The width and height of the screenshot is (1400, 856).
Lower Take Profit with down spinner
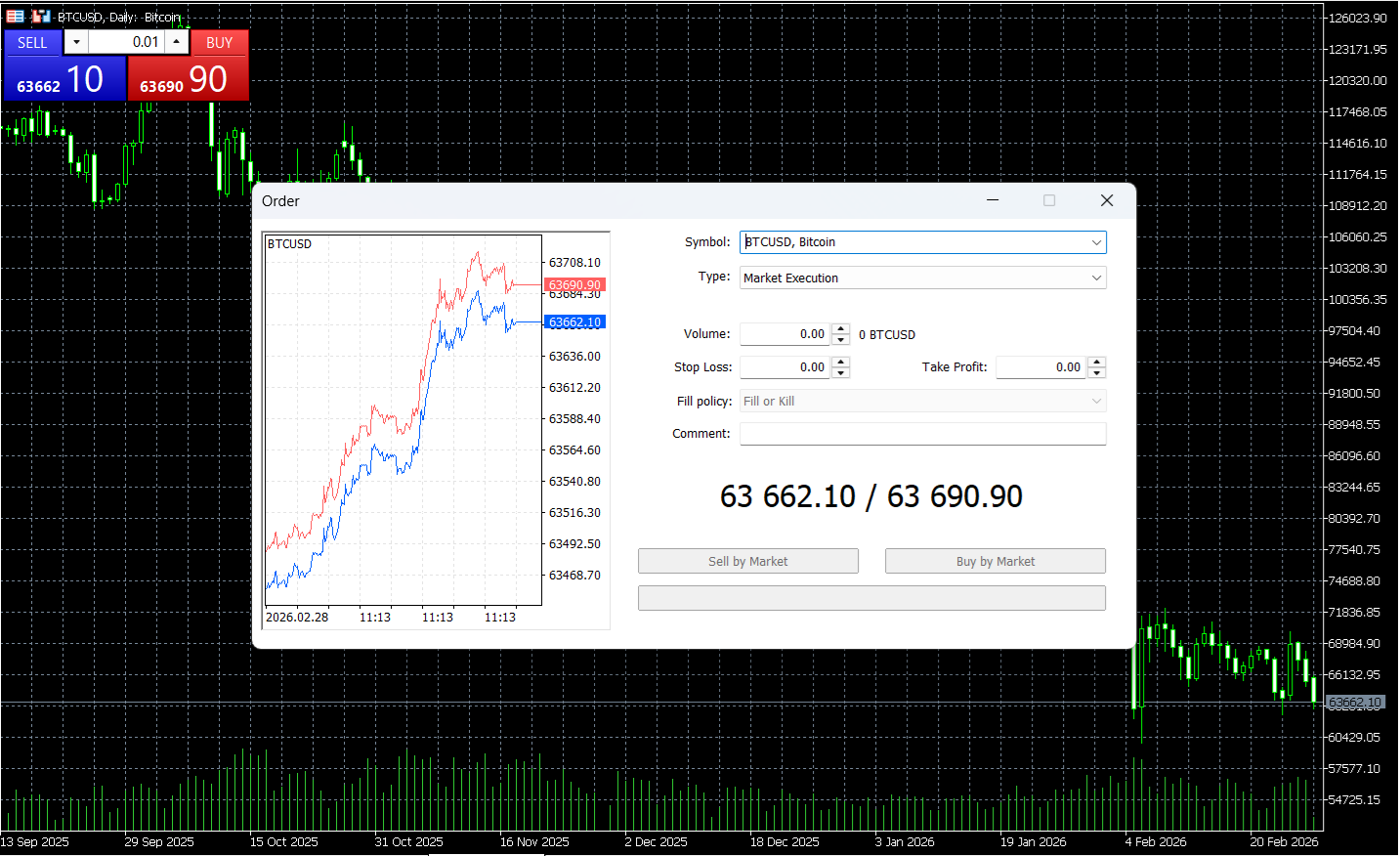pos(1097,373)
